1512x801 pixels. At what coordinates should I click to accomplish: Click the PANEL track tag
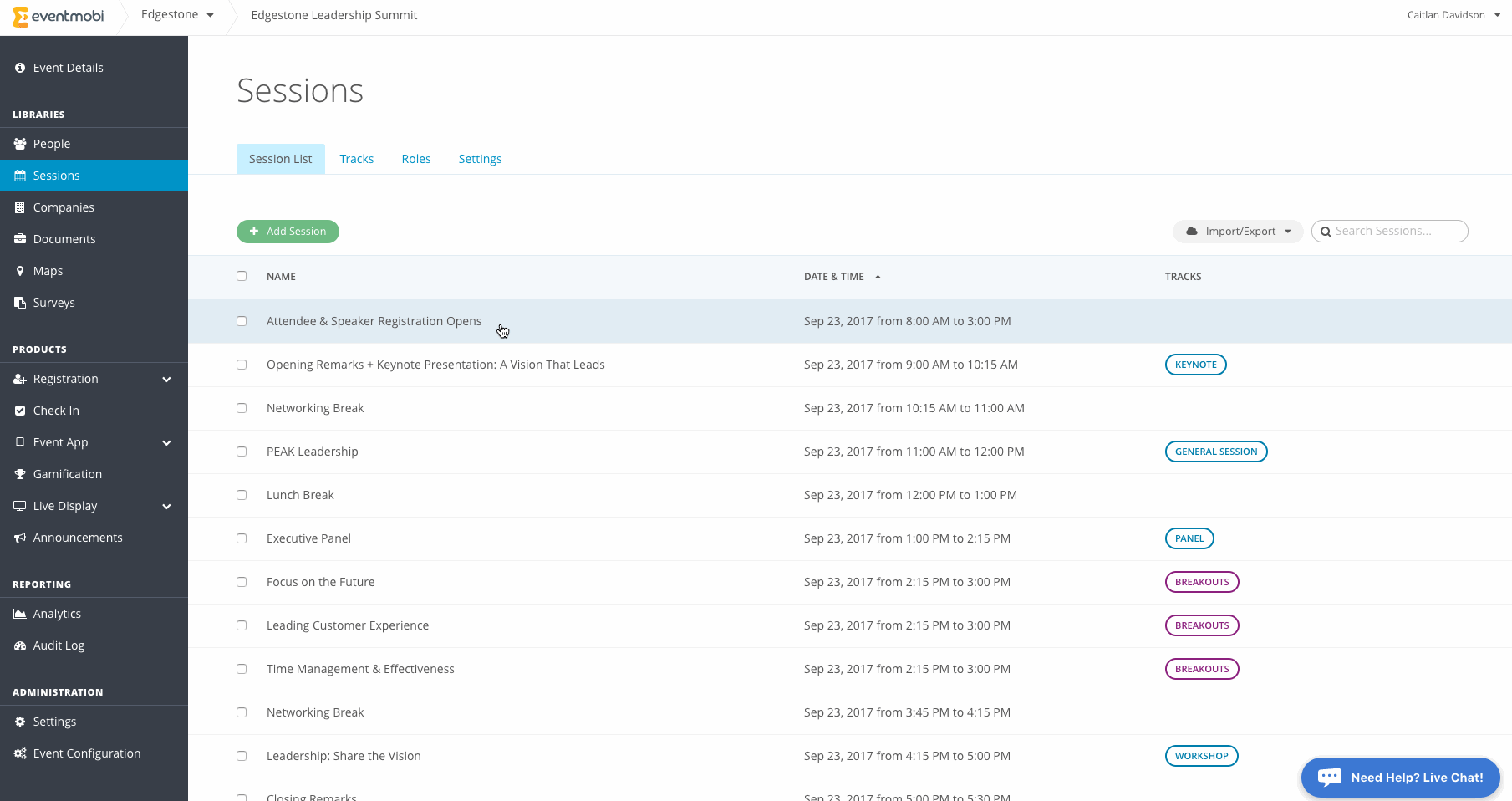[x=1189, y=538]
